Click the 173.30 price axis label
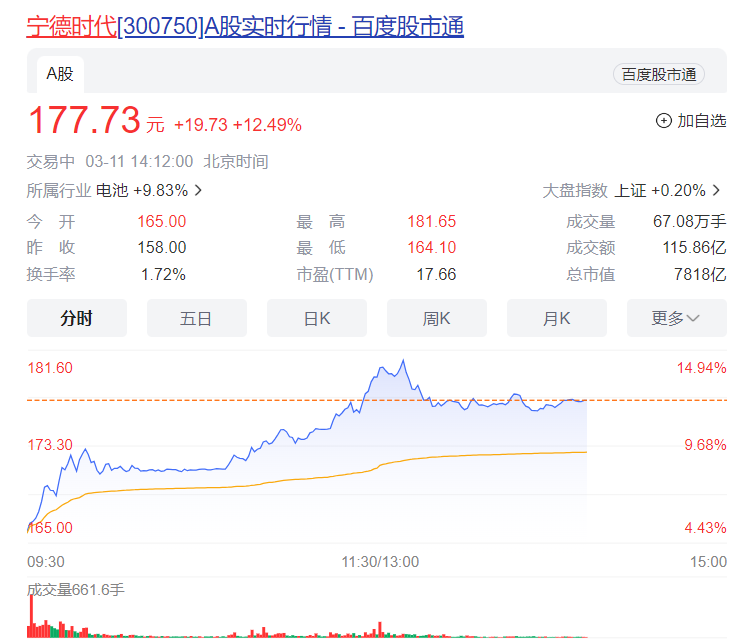Image resolution: width=731 pixels, height=640 pixels. click(50, 445)
